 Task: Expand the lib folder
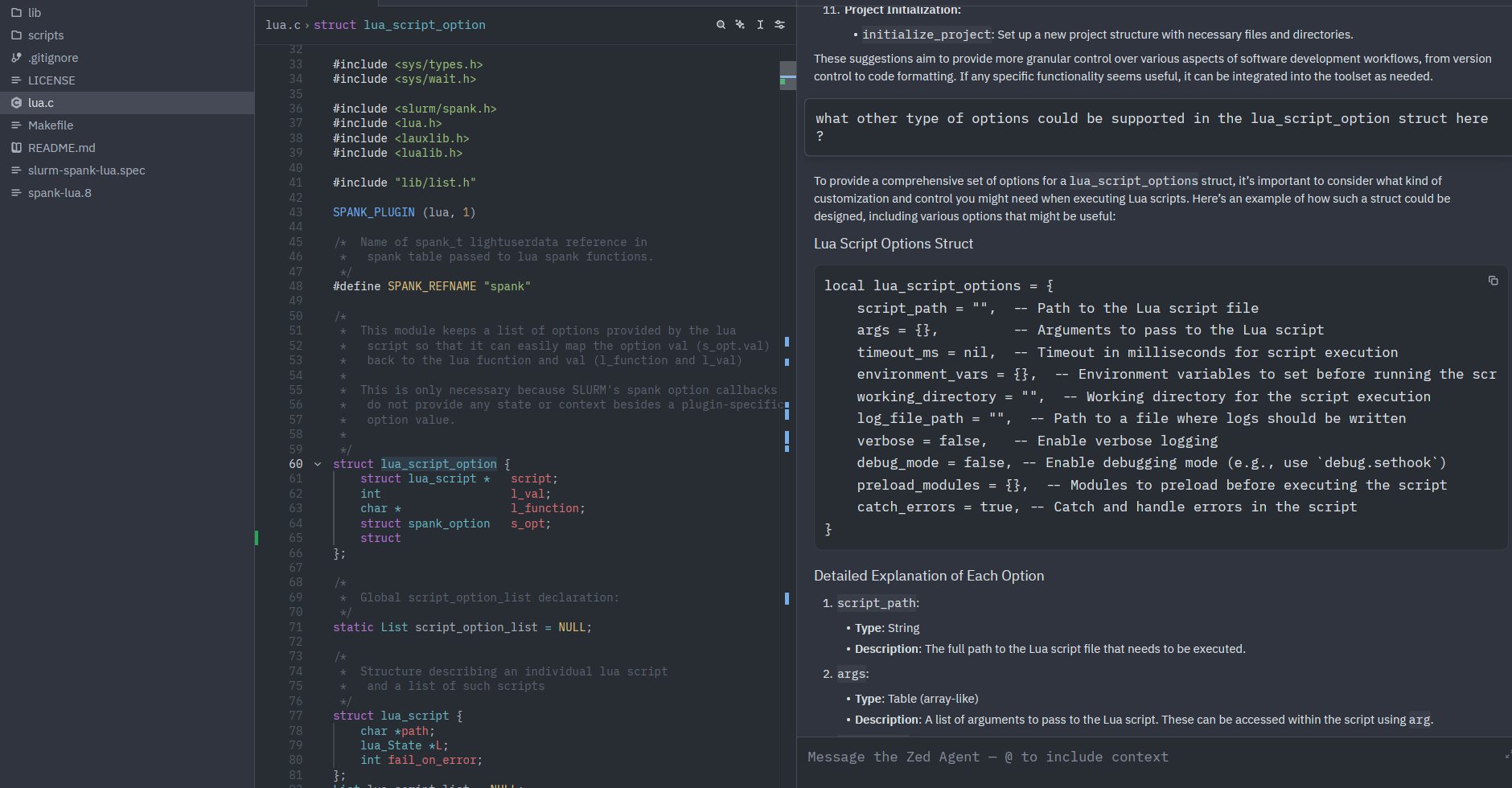(34, 13)
